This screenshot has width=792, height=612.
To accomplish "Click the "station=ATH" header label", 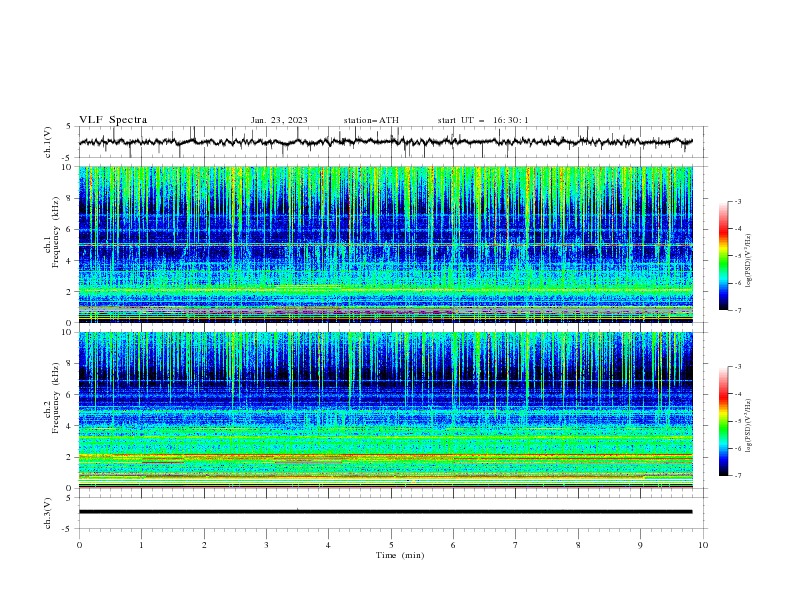I will [x=371, y=120].
